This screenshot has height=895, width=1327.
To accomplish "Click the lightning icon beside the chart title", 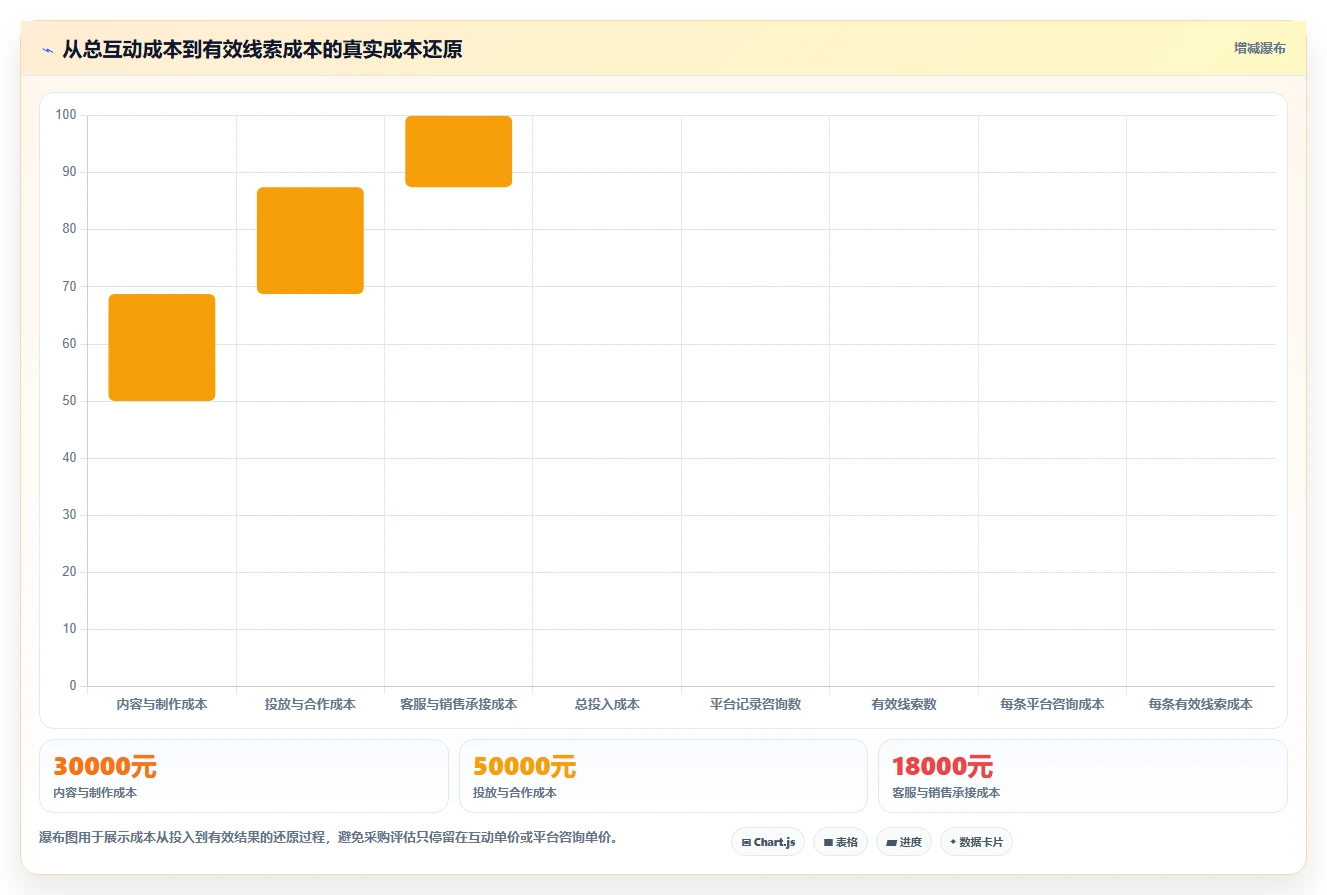I will pyautogui.click(x=47, y=50).
